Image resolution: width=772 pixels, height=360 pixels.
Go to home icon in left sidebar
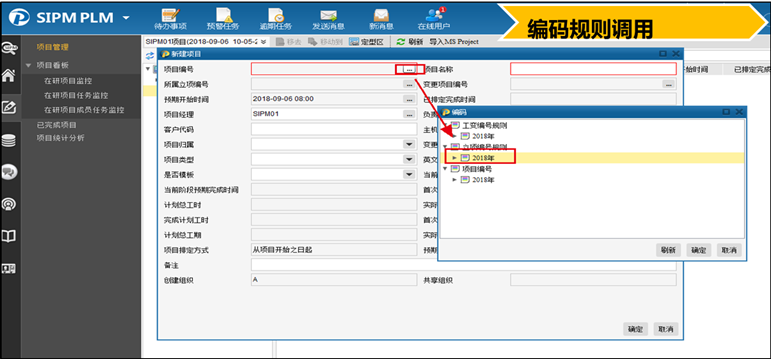[x=9, y=75]
